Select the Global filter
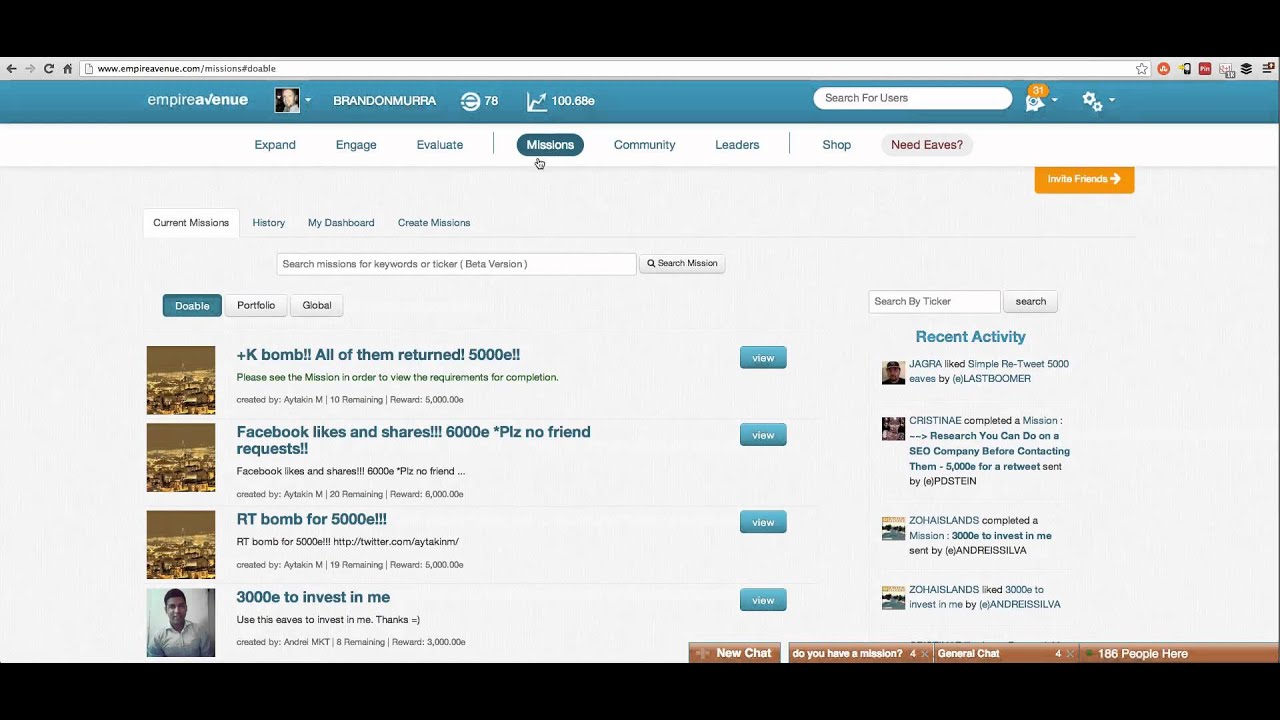The height and width of the screenshot is (720, 1280). pos(317,306)
